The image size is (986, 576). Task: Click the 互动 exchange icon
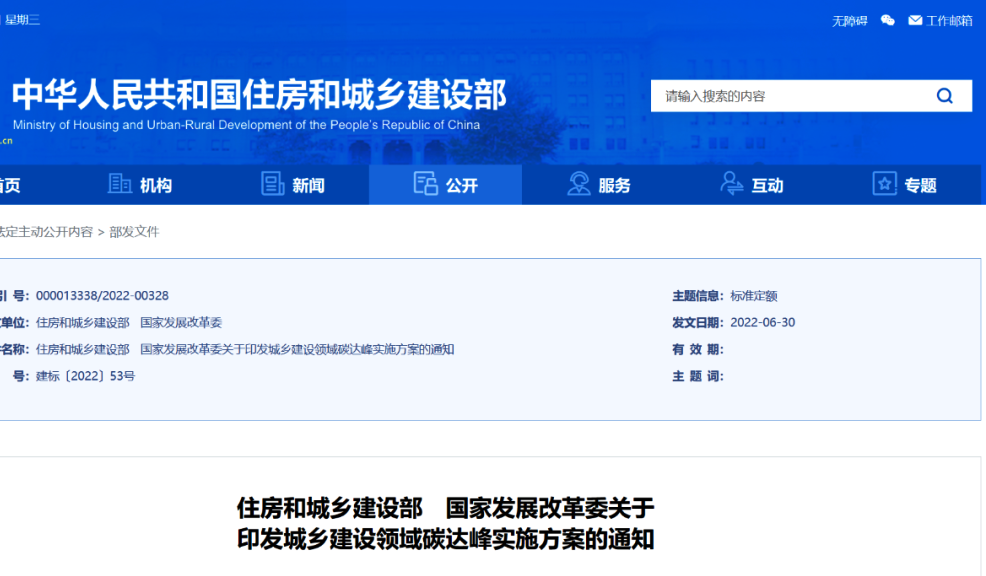[x=731, y=184]
